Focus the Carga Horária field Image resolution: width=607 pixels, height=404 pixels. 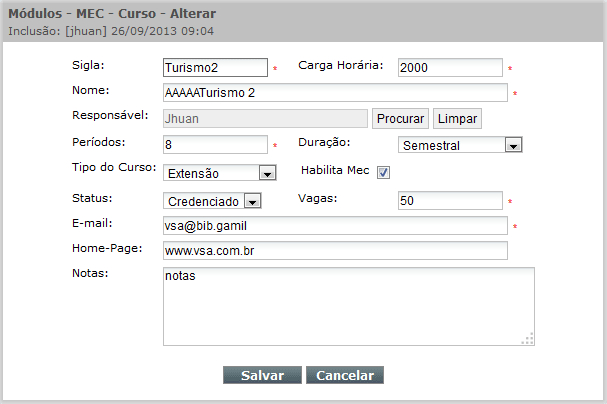(x=450, y=67)
